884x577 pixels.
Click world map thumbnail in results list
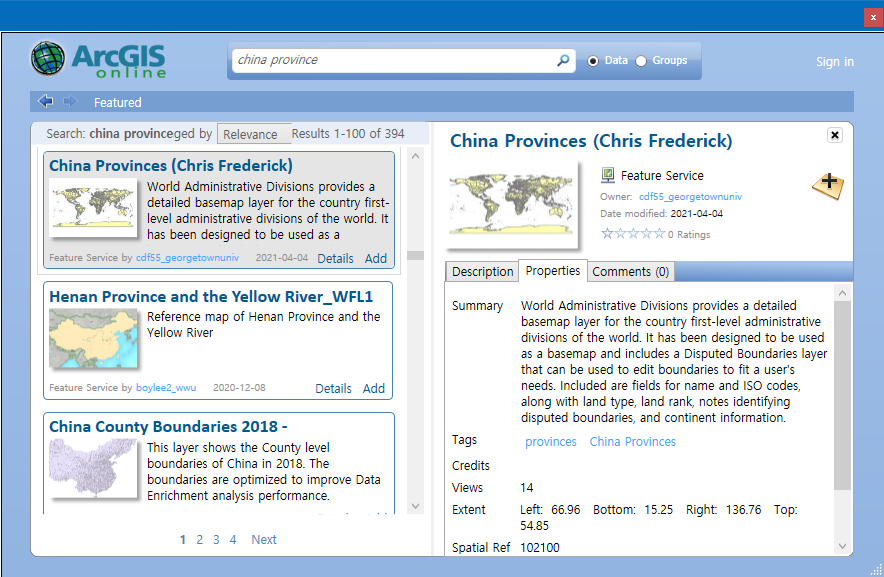(x=93, y=208)
